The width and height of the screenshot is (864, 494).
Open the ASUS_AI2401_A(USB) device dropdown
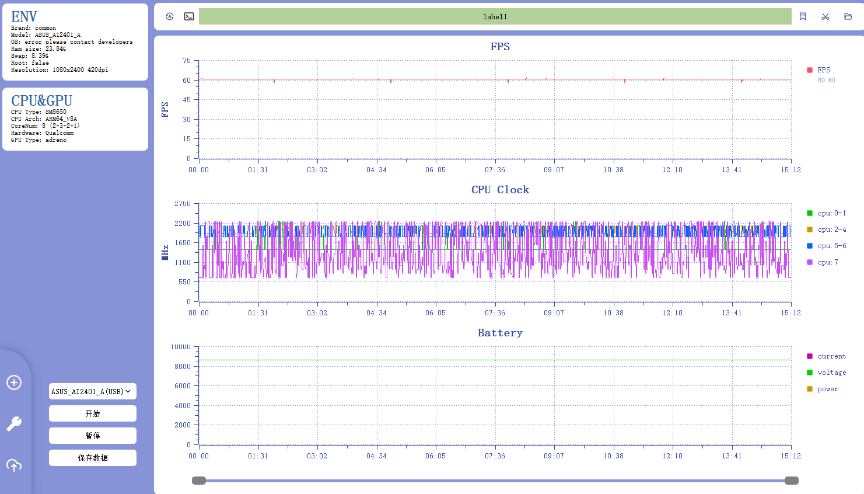(x=93, y=391)
